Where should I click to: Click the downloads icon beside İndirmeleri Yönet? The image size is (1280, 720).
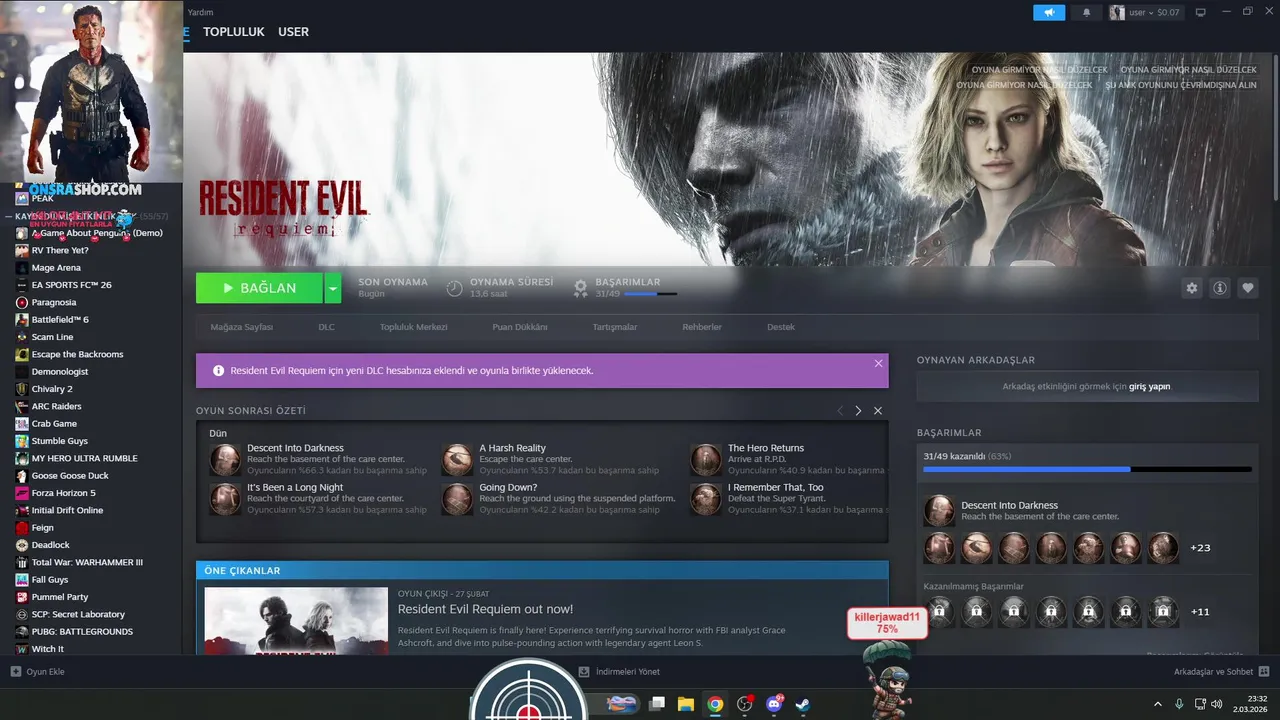585,672
